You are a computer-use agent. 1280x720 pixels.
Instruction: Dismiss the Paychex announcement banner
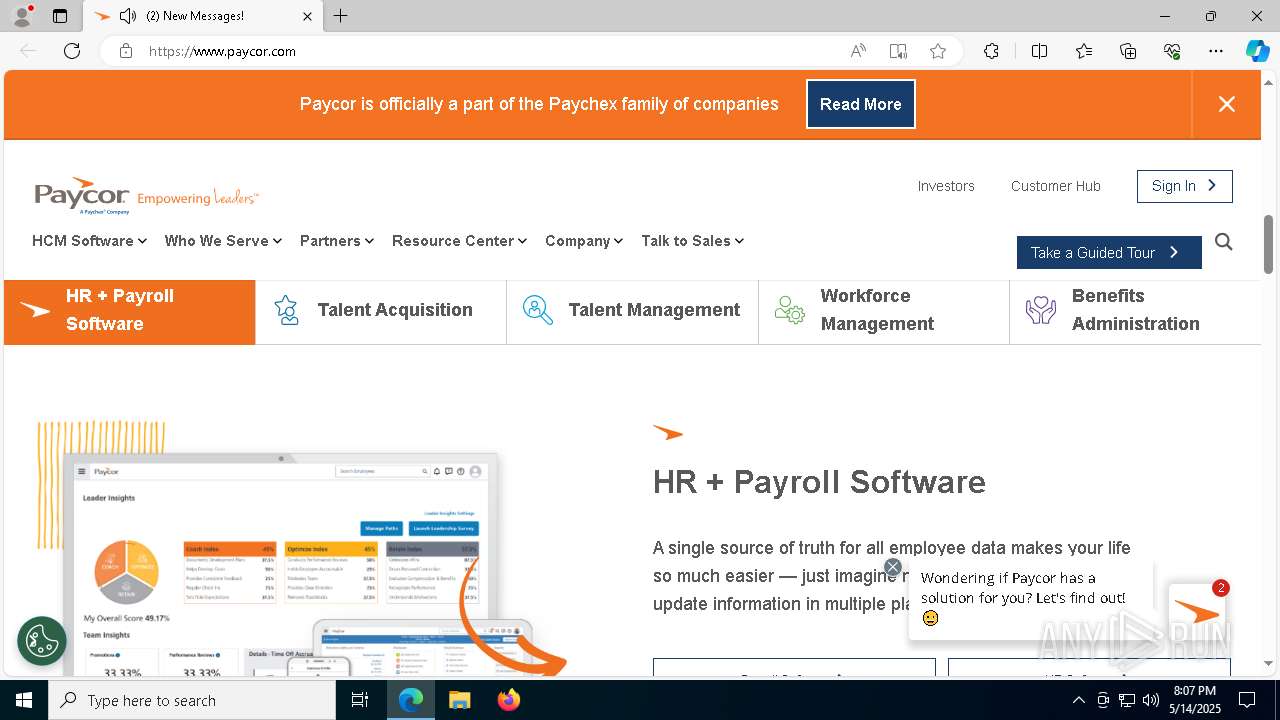[x=1227, y=104]
